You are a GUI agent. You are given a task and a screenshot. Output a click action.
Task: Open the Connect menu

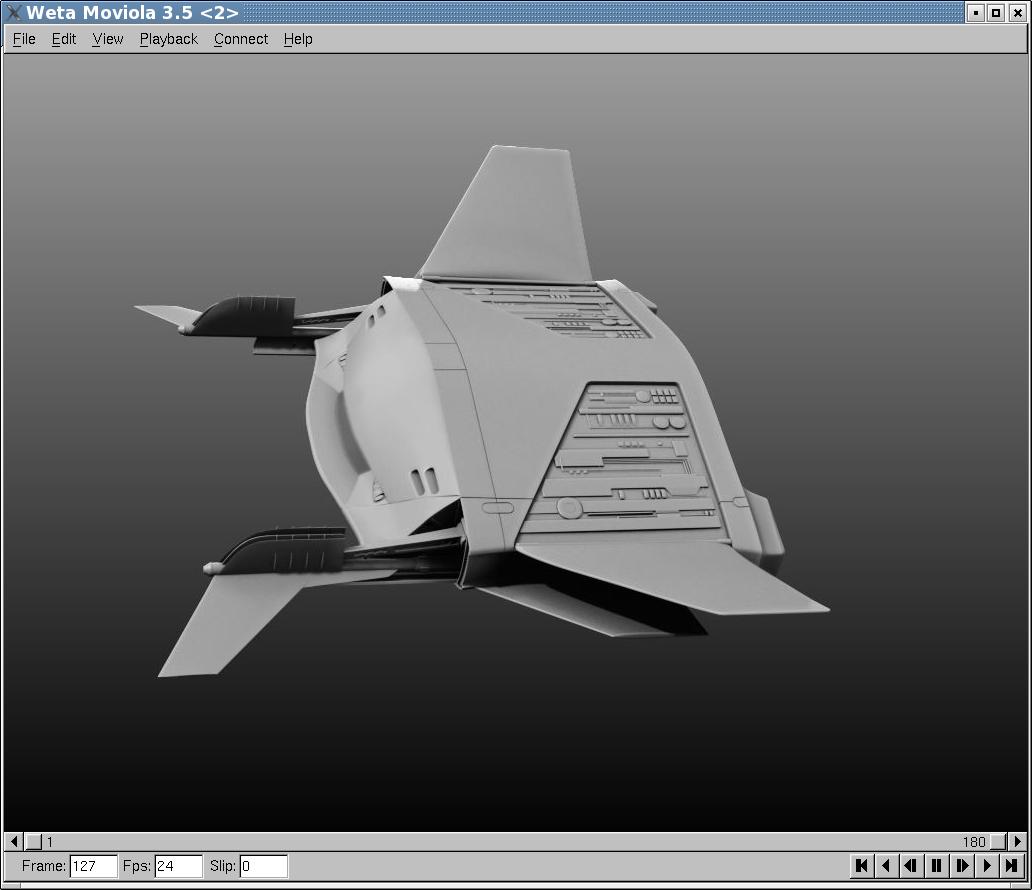[241, 39]
